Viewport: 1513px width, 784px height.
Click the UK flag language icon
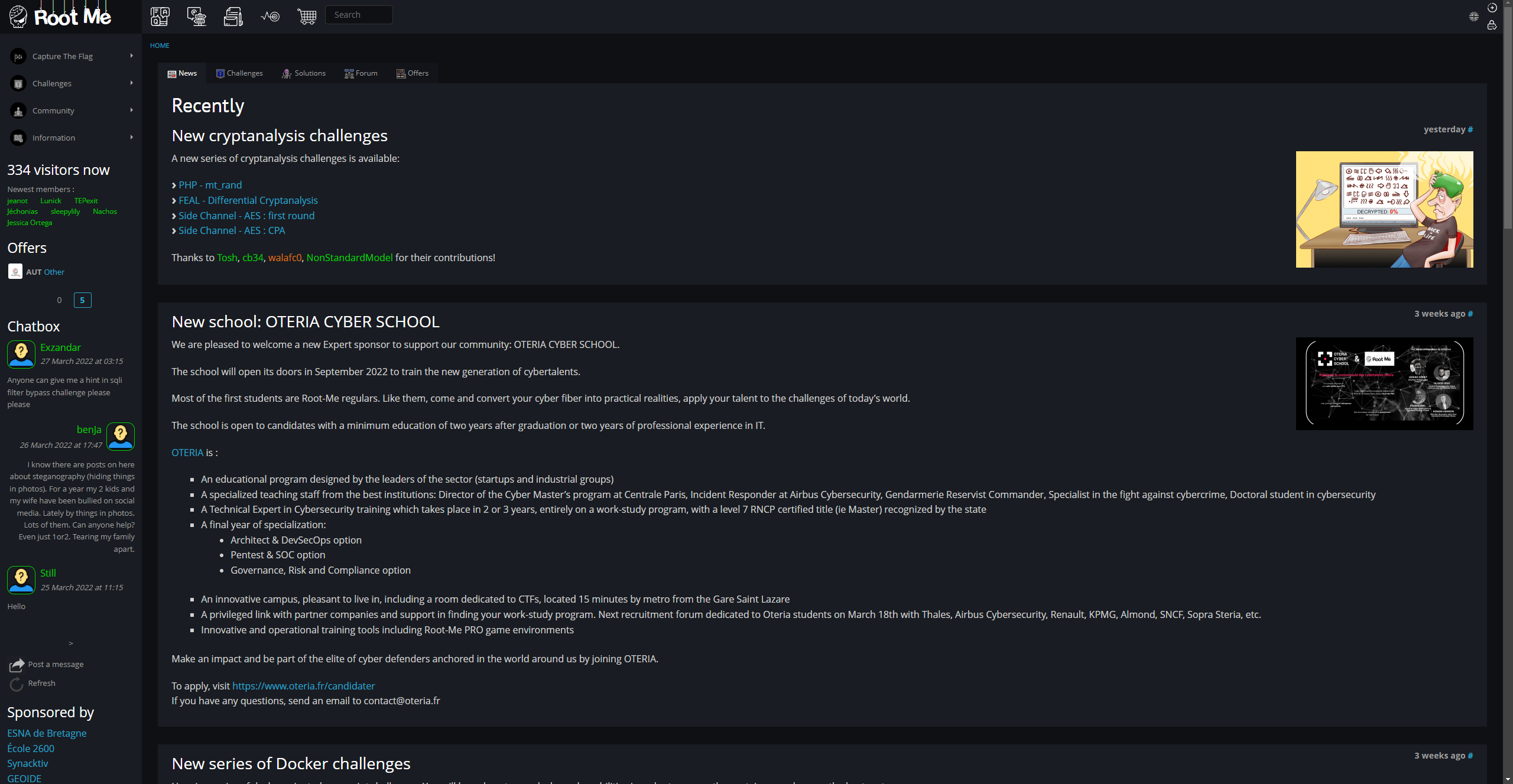1473,17
